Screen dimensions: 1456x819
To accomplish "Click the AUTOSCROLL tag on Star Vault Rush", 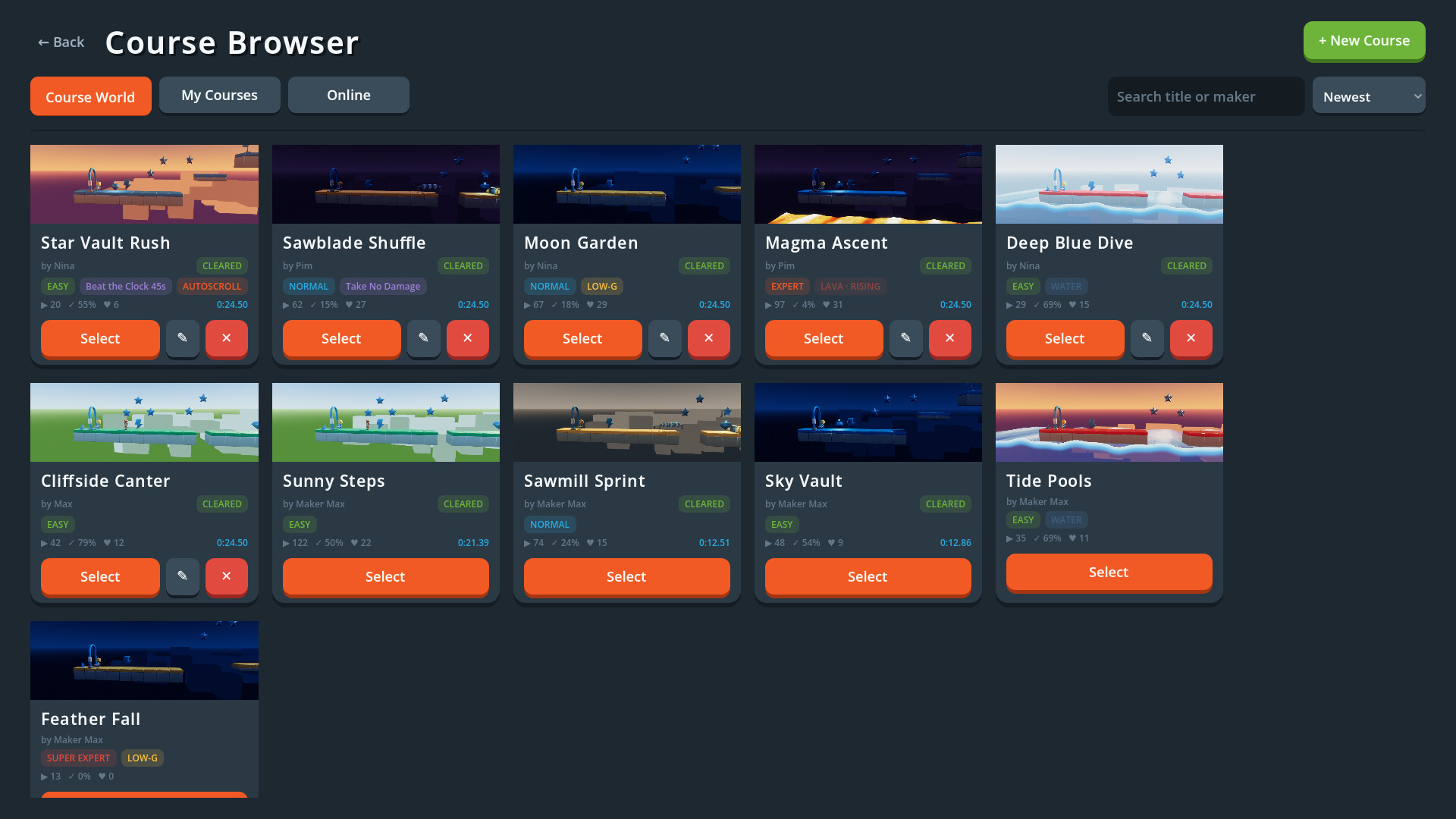I will [212, 286].
